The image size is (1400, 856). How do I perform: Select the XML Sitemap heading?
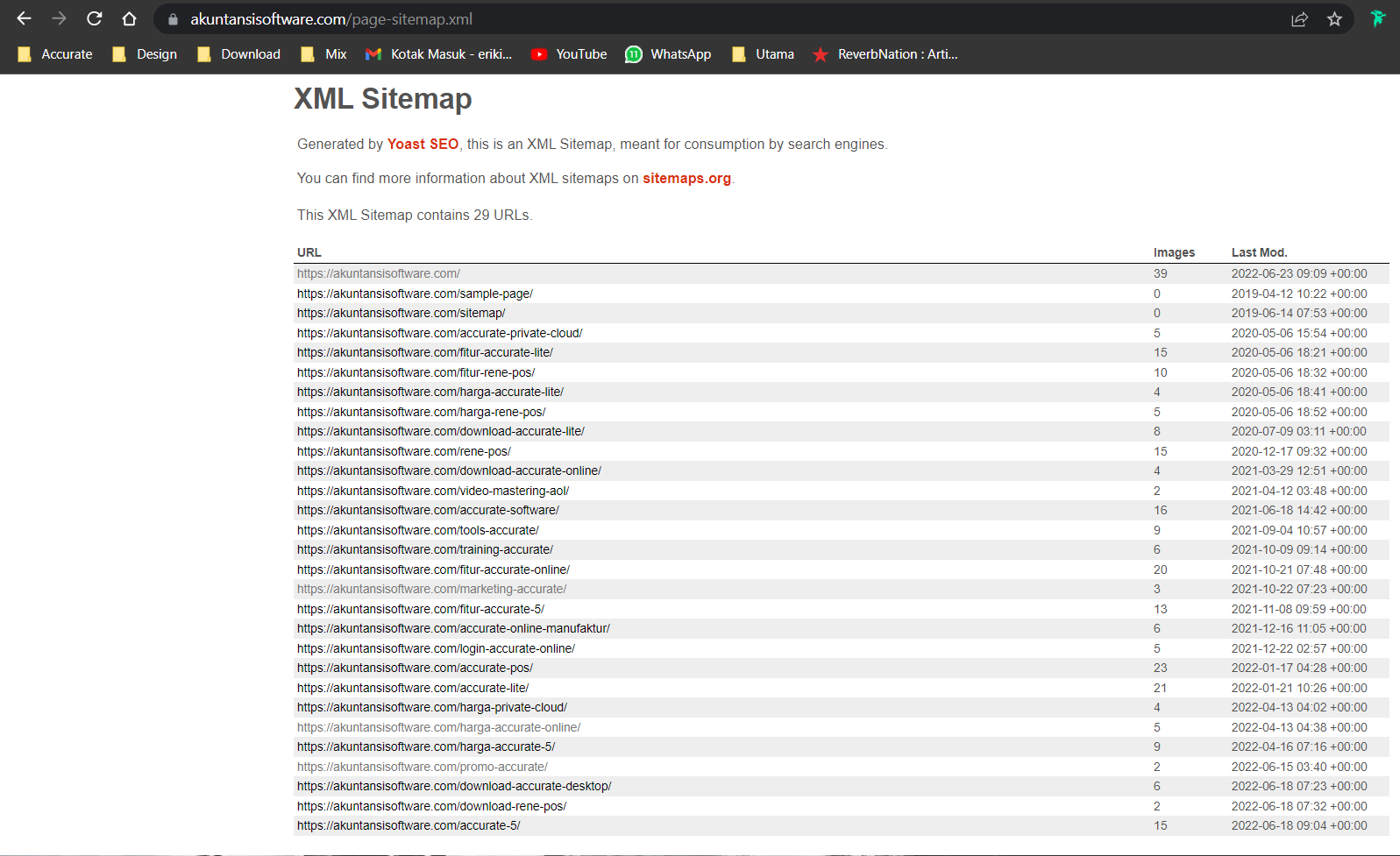[383, 99]
